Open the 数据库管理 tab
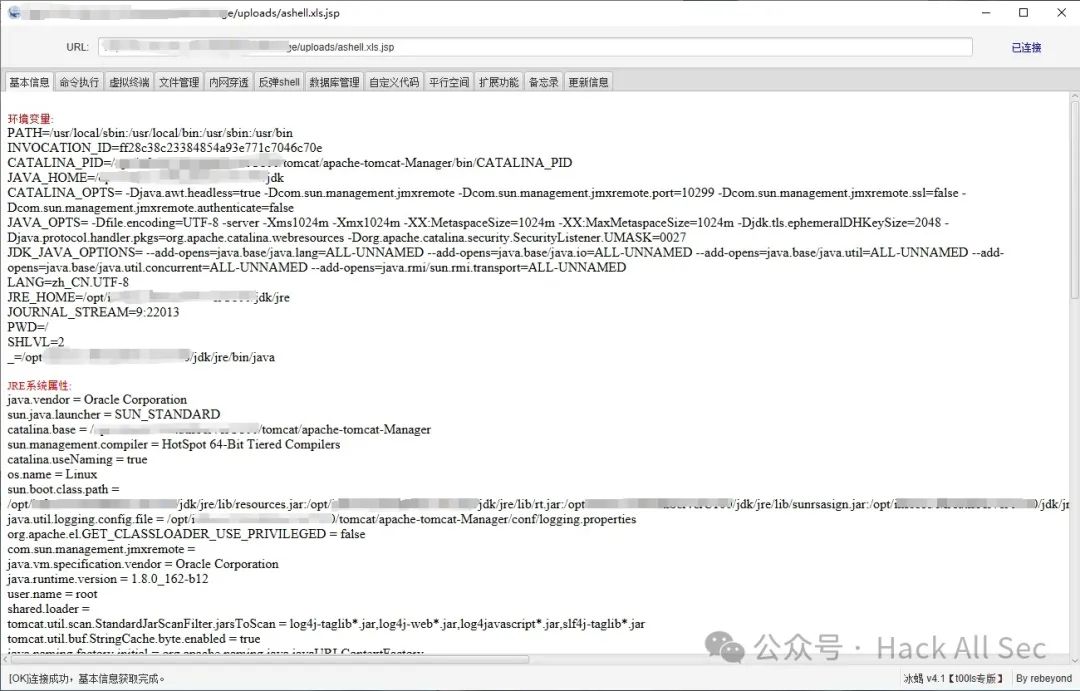This screenshot has height=691, width=1080. click(x=334, y=82)
